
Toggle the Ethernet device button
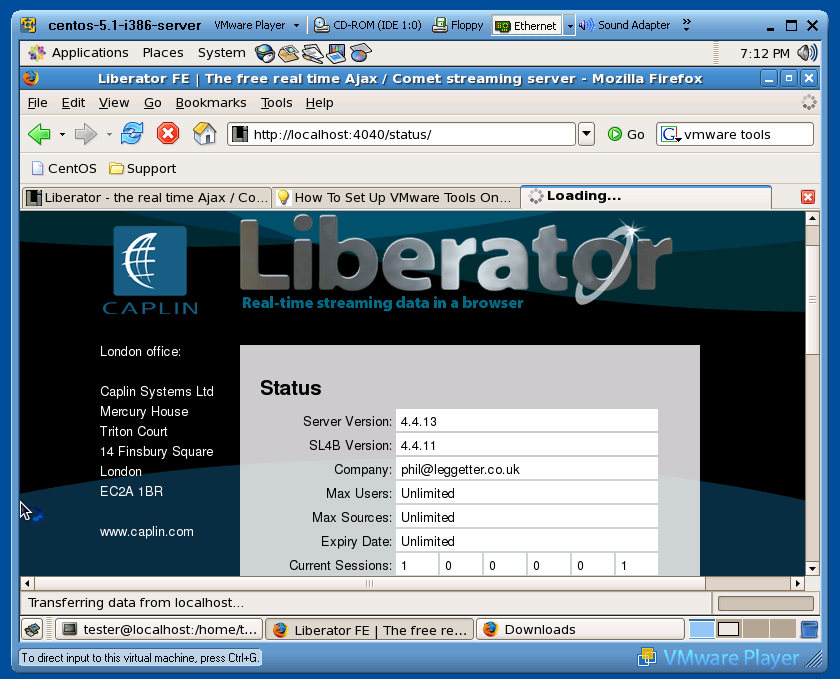pos(526,26)
